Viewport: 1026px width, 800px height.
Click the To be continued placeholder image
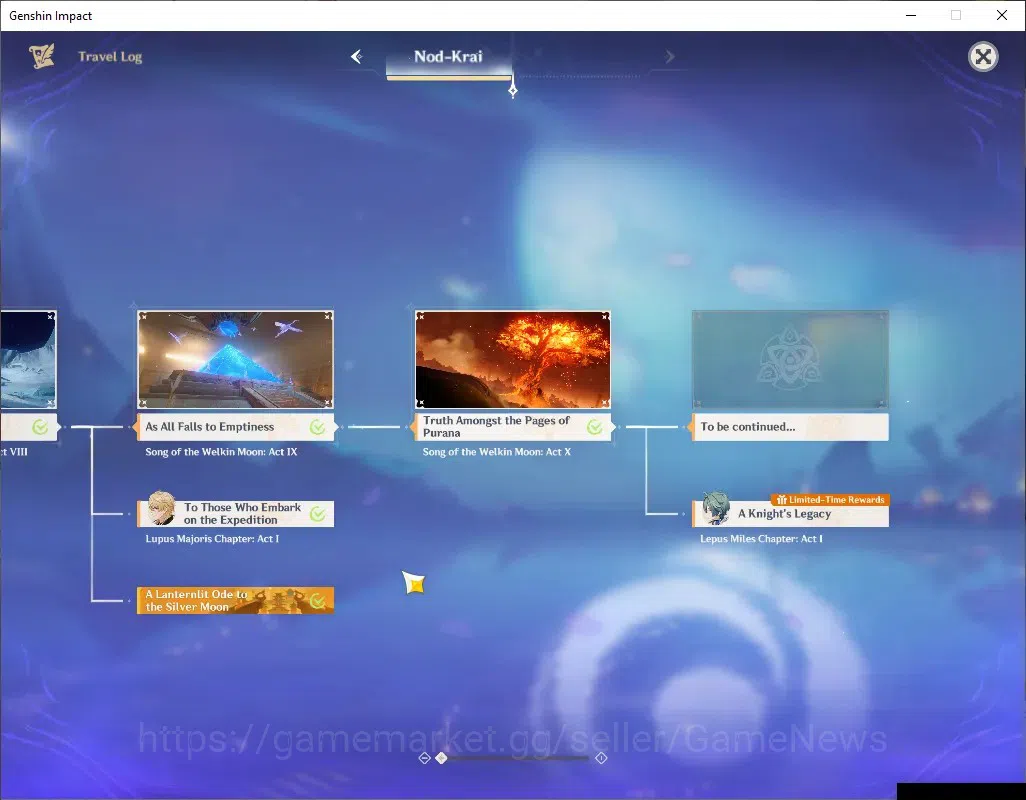click(790, 359)
